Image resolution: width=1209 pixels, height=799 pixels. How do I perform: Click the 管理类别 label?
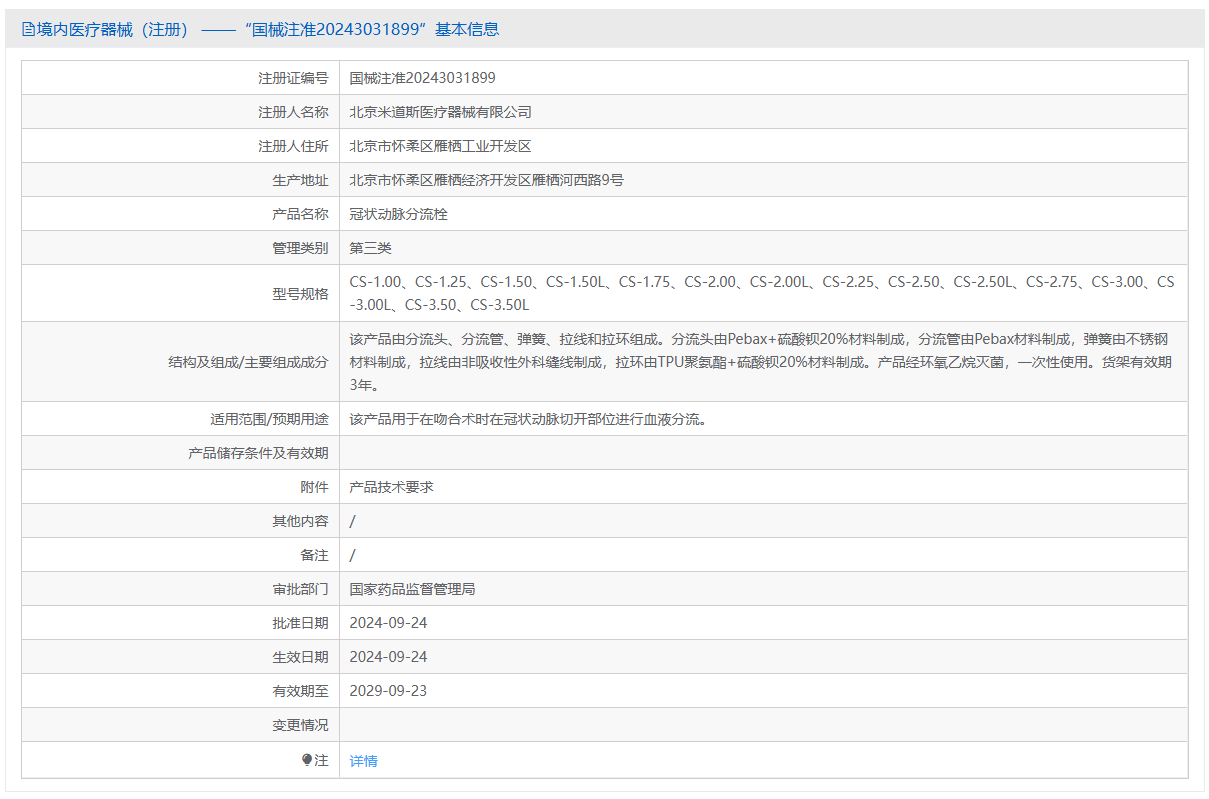[300, 248]
